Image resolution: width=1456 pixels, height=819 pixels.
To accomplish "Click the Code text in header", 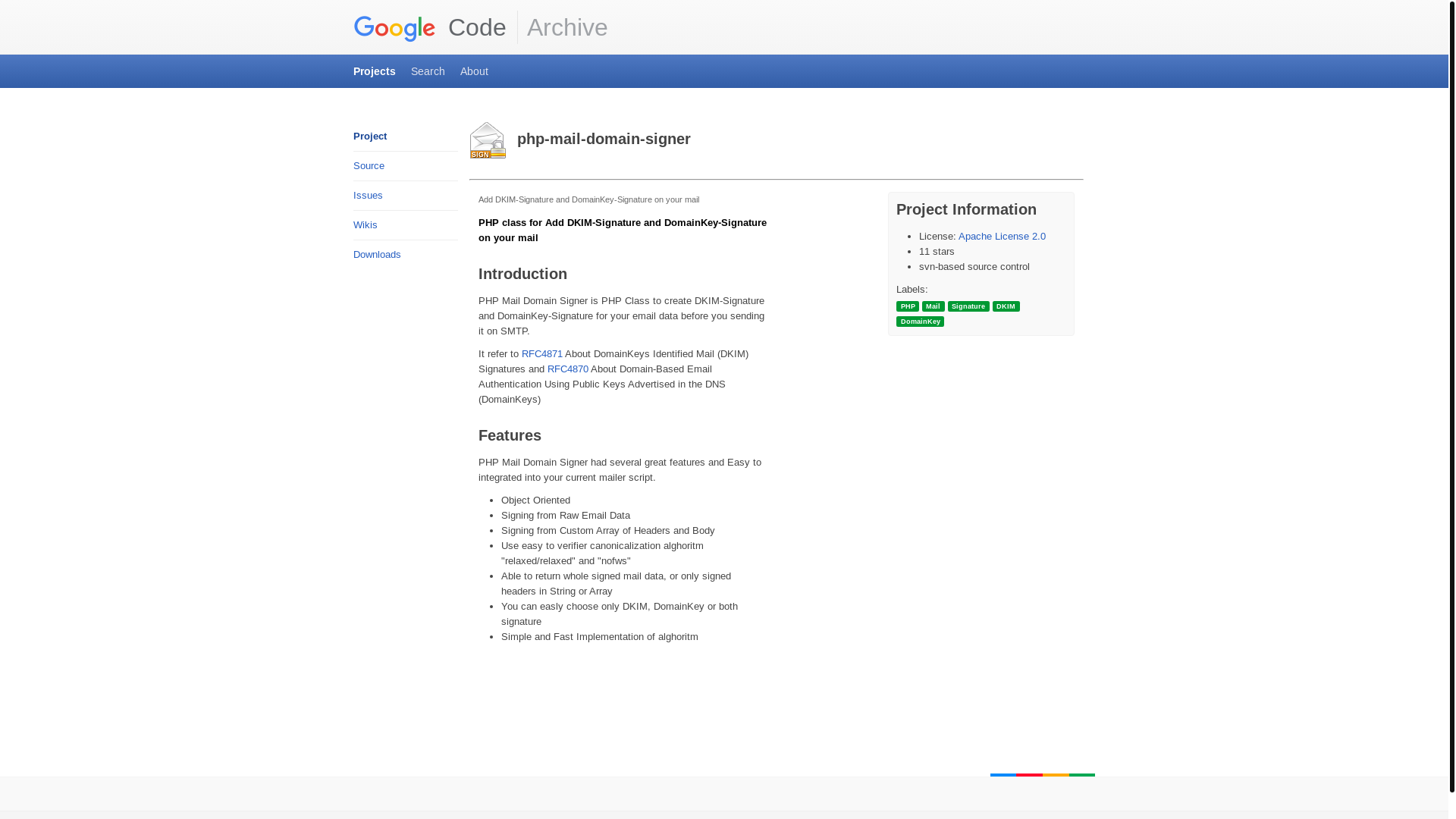I will click(x=477, y=27).
